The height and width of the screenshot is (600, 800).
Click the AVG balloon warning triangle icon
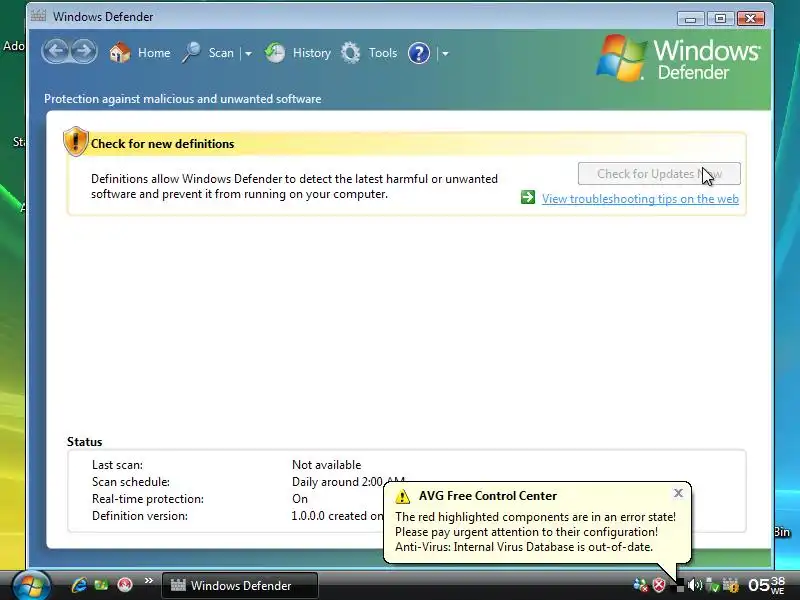point(402,496)
